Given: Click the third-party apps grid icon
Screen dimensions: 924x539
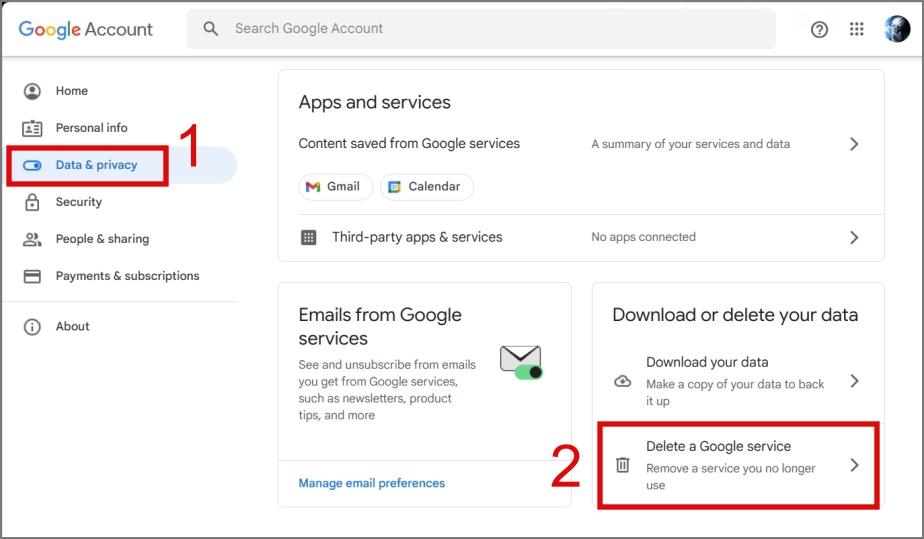Looking at the screenshot, I should pos(308,237).
